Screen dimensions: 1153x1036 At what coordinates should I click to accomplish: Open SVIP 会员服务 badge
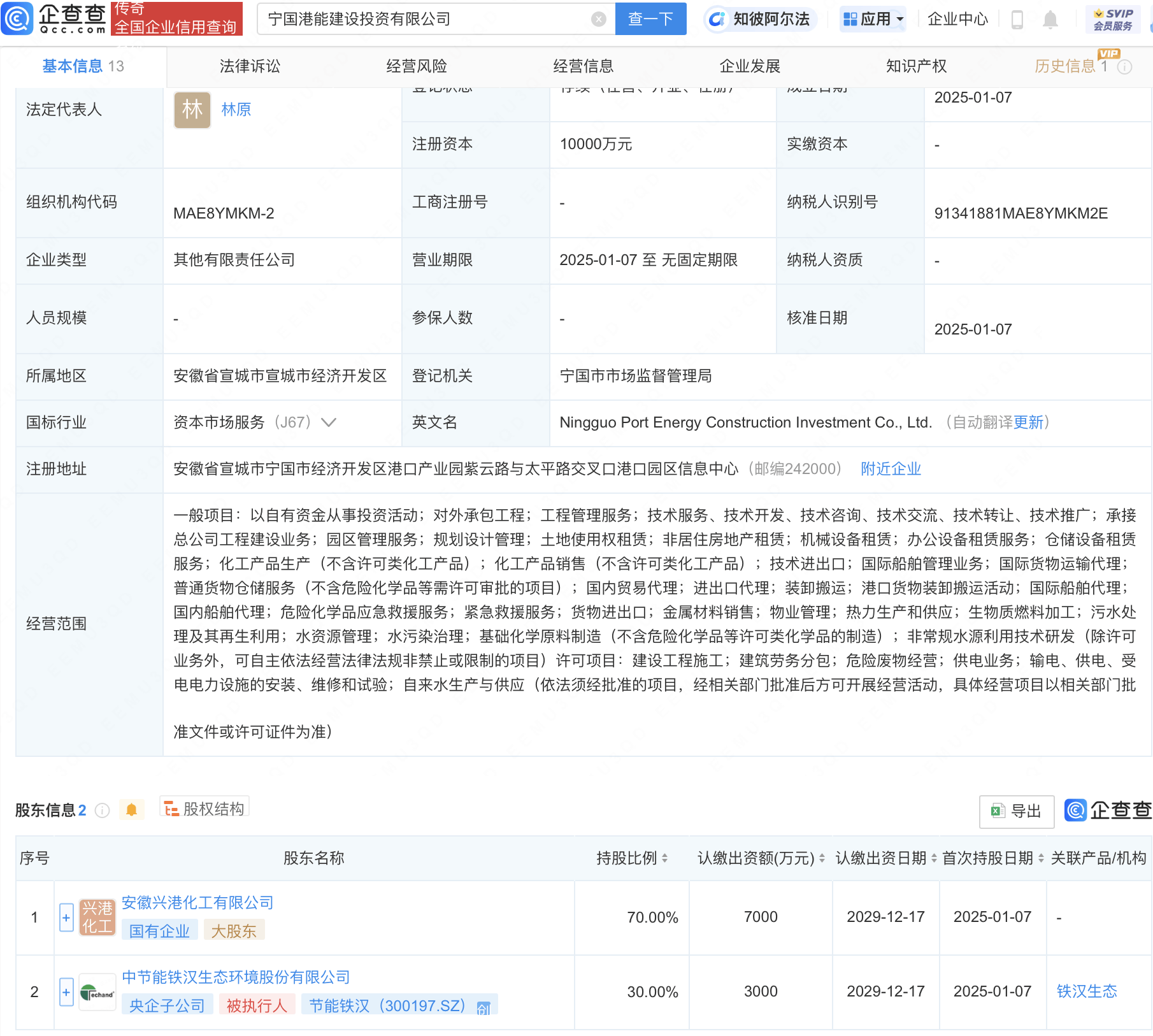click(x=1113, y=20)
